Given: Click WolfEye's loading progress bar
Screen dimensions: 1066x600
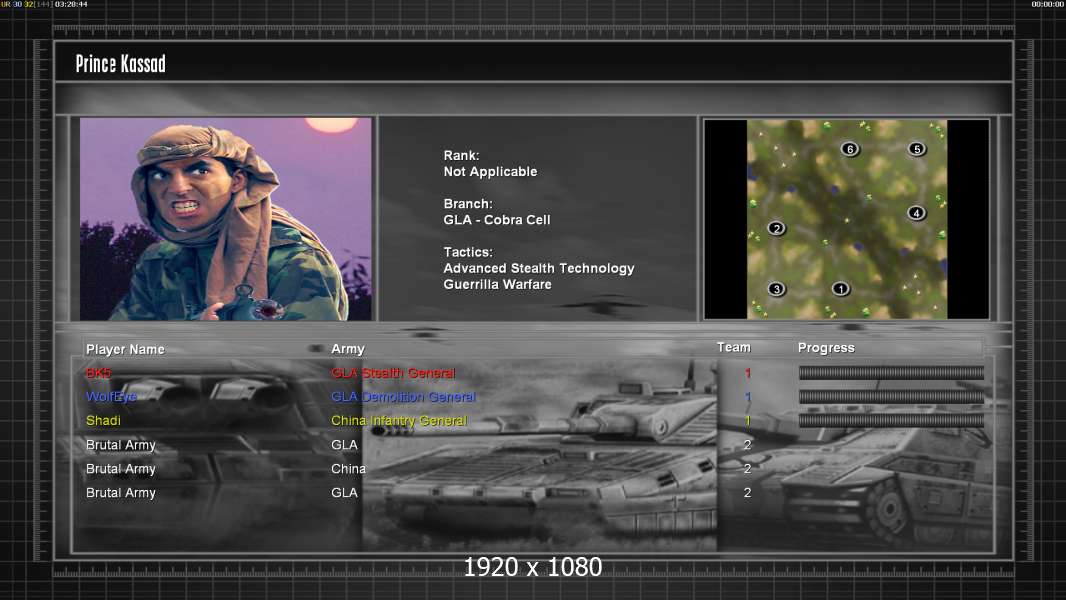Looking at the screenshot, I should click(x=891, y=397).
